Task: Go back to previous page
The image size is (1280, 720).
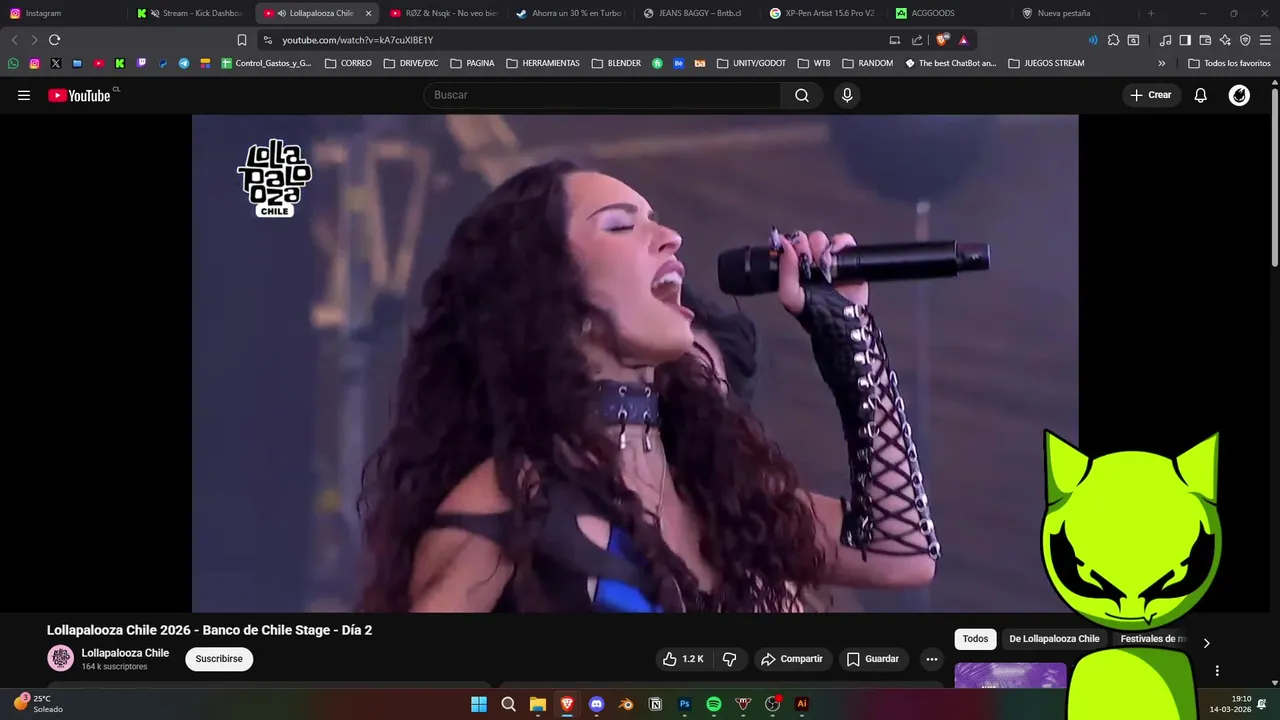Action: coord(14,40)
